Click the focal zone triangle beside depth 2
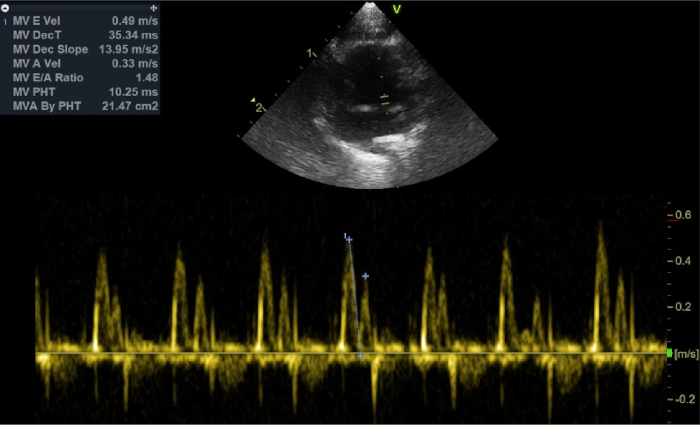 click(x=253, y=100)
